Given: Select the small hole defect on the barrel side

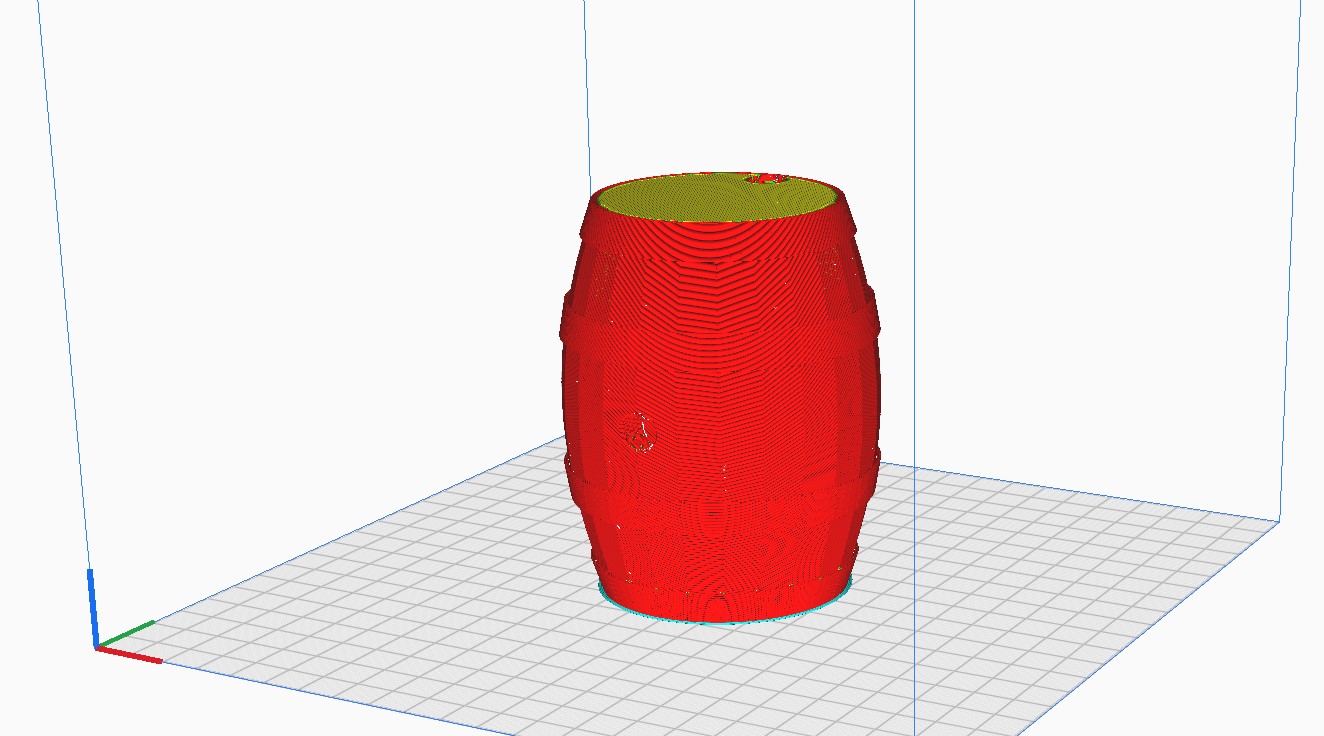Looking at the screenshot, I should point(640,430).
